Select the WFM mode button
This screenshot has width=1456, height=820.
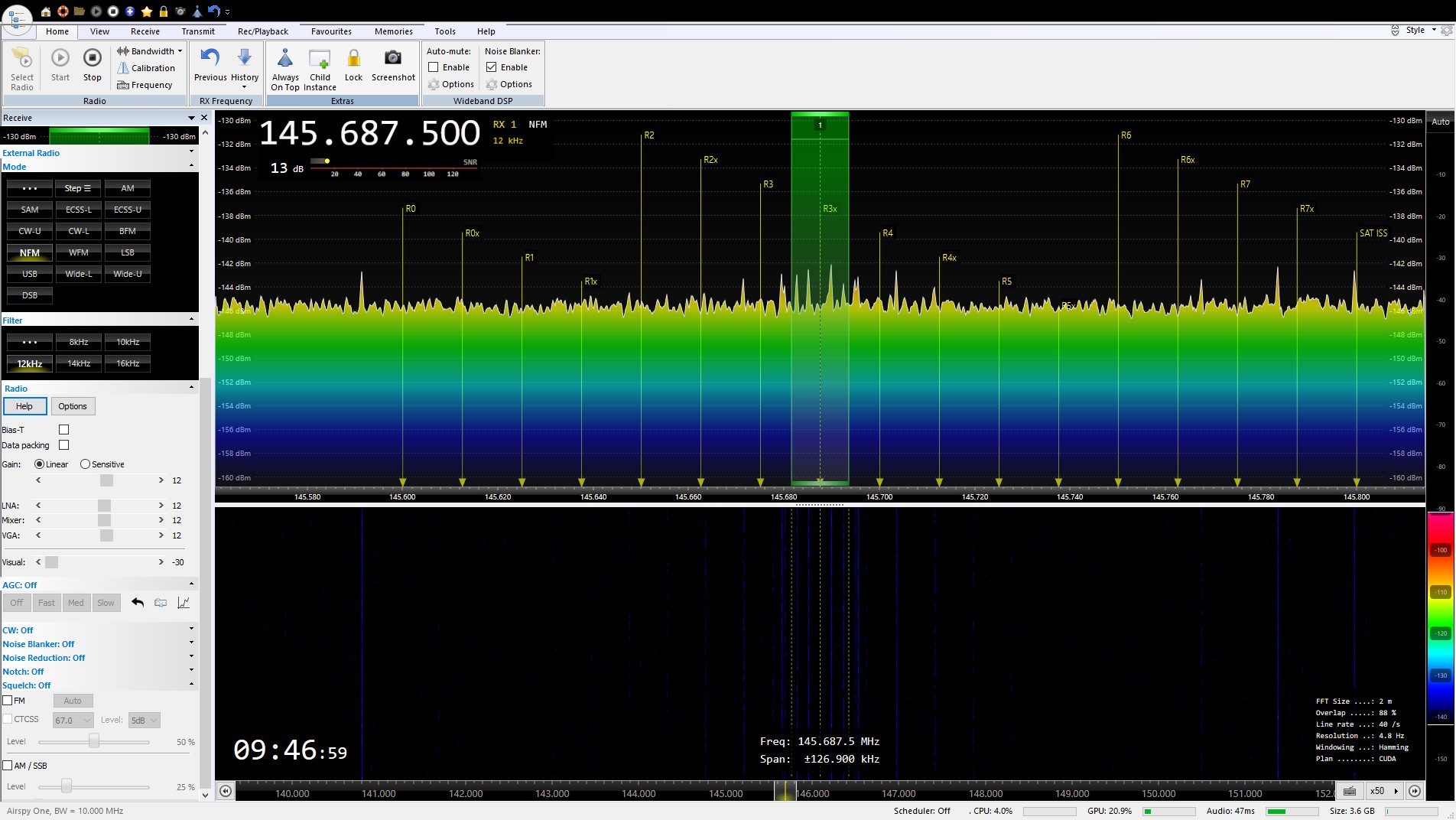coord(79,252)
